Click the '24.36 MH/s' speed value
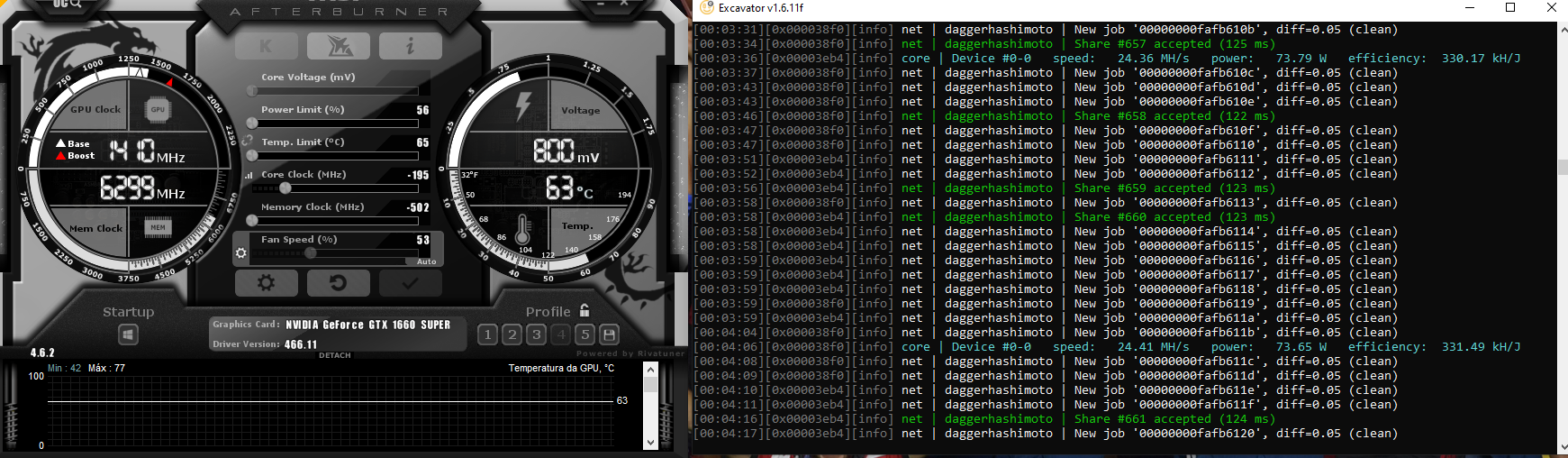1568x458 pixels. (1153, 58)
